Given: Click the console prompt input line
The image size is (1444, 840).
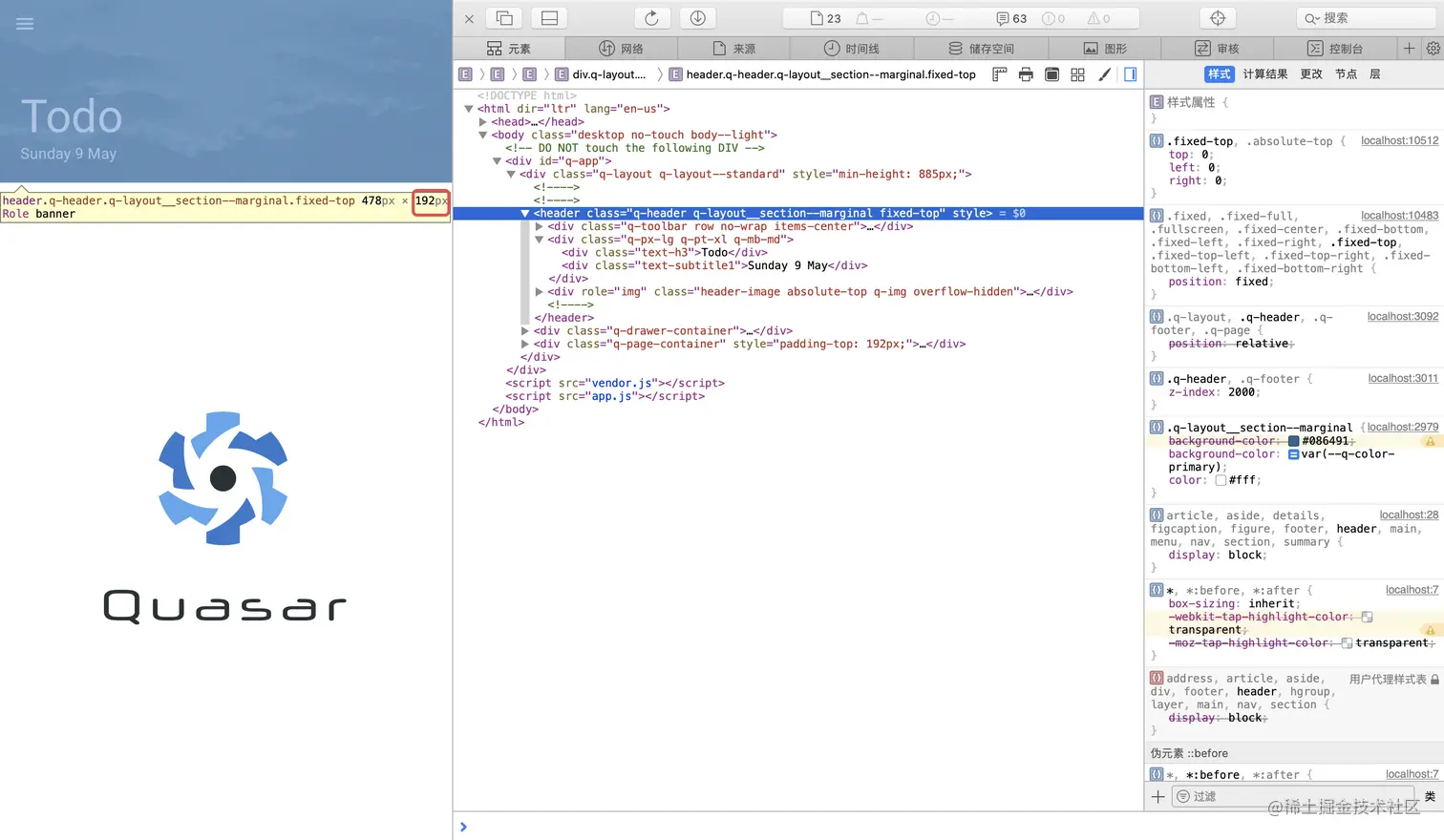Looking at the screenshot, I should [948, 827].
